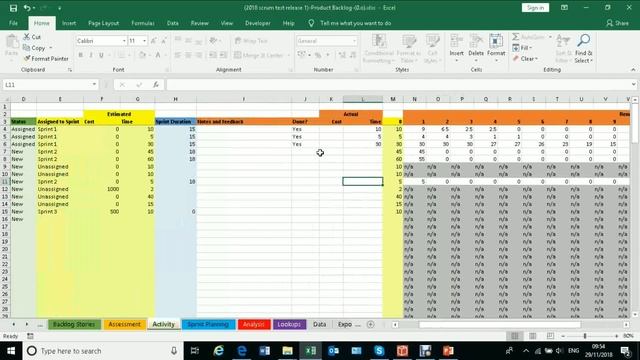Open PowerPoint from the taskbar
This screenshot has width=640, height=360.
[448, 351]
